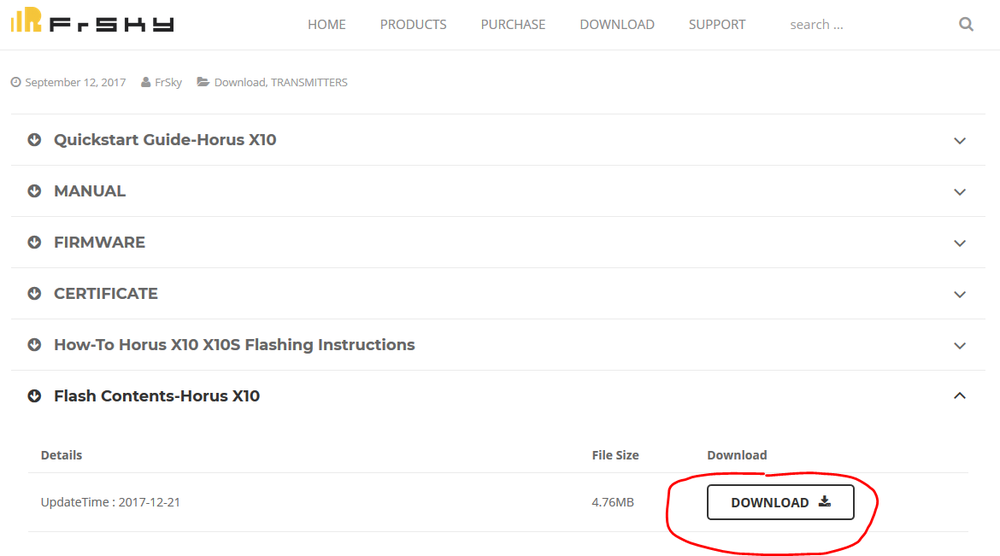Open the PRODUCTS menu
1000x556 pixels.
point(413,24)
